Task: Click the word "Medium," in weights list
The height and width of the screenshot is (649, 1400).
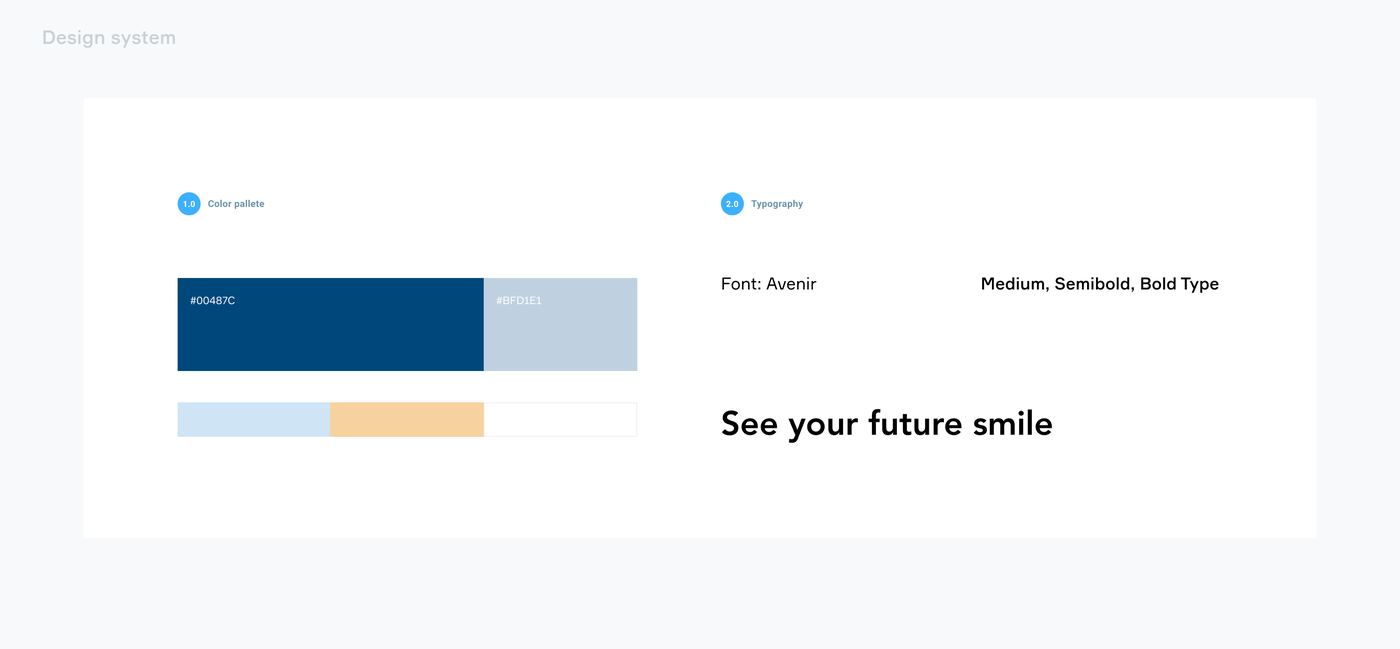Action: (1015, 284)
